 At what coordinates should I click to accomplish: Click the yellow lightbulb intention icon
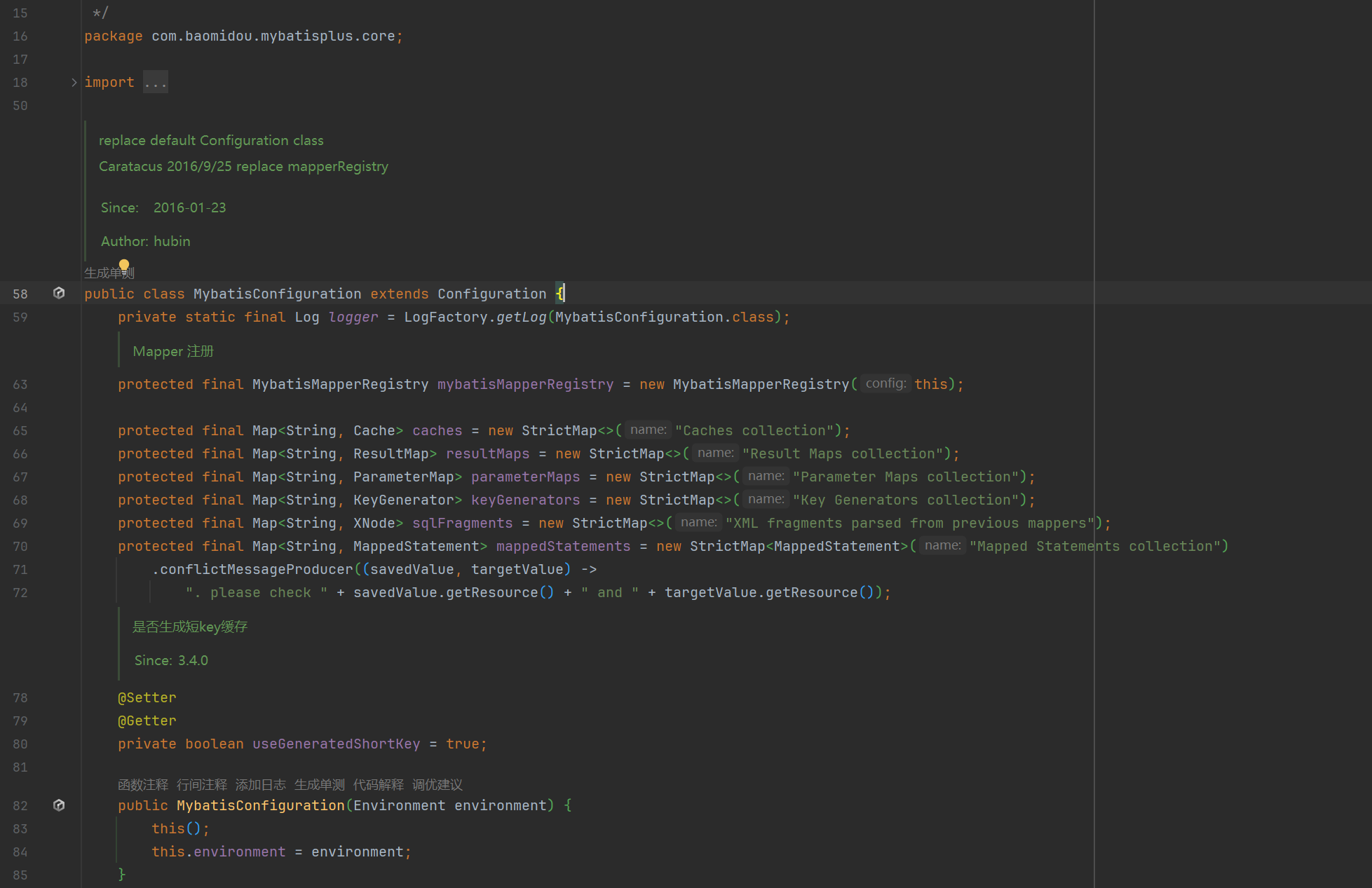tap(124, 265)
